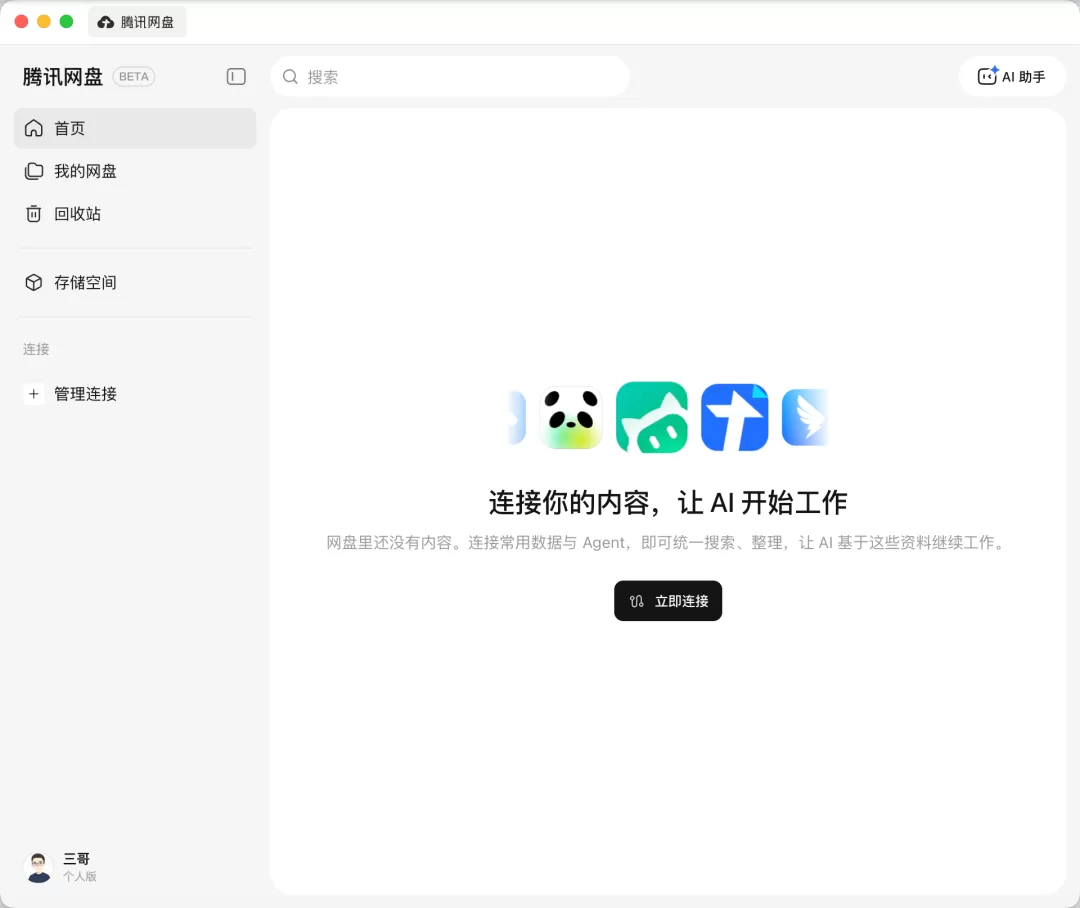Click the 连接 section label
Viewport: 1080px width, 908px height.
(x=36, y=349)
